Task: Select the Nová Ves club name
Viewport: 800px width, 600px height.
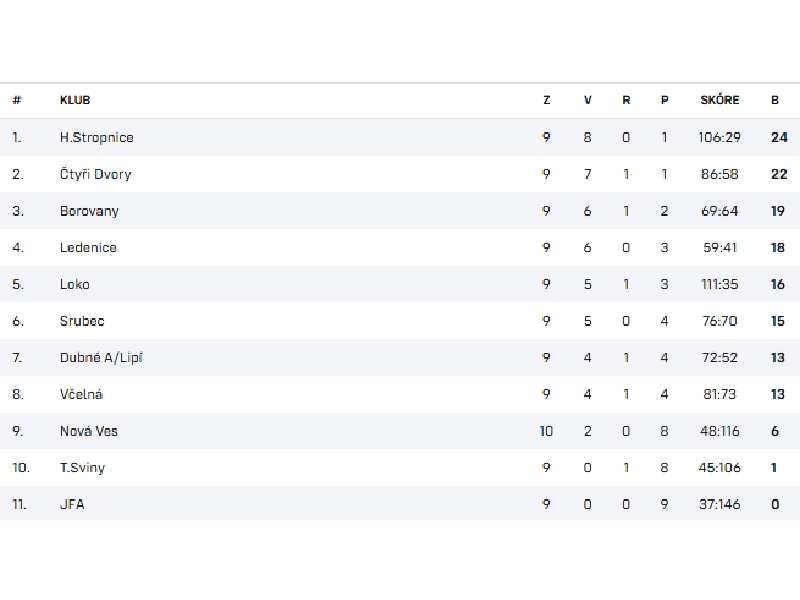Action: (x=89, y=431)
